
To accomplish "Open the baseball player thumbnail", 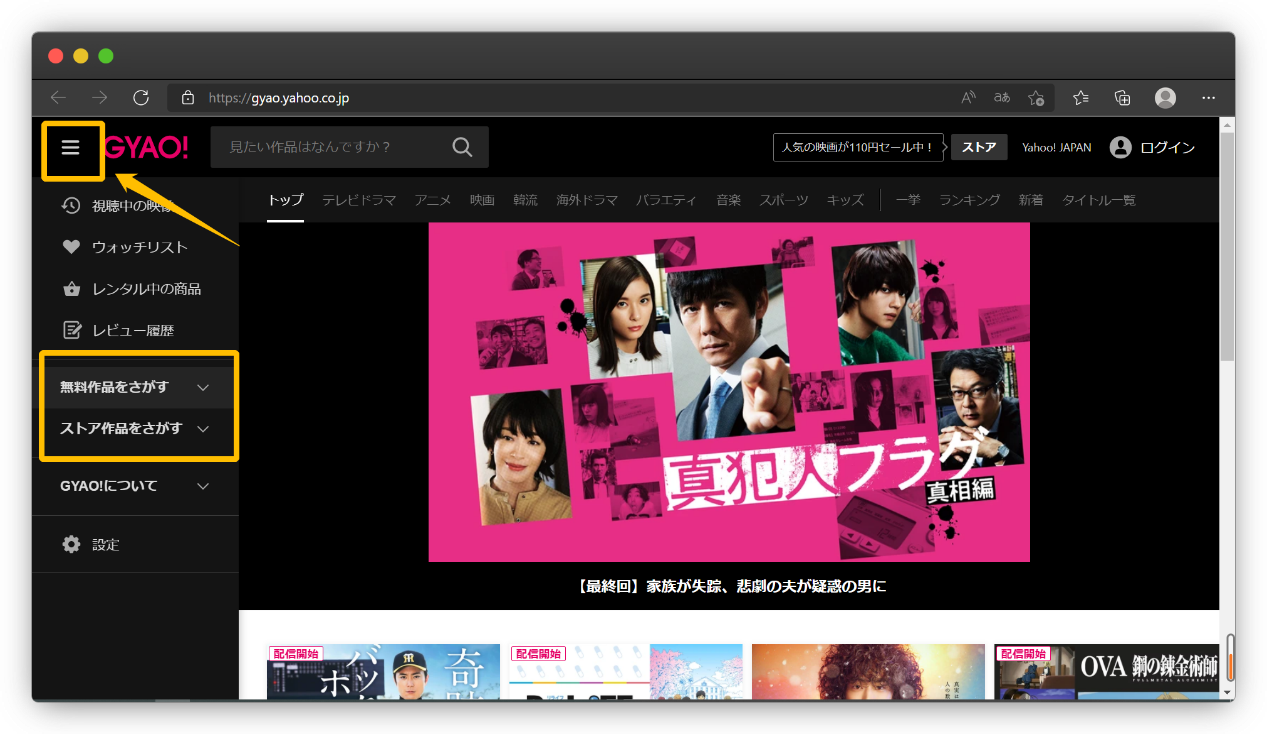I will tap(383, 672).
